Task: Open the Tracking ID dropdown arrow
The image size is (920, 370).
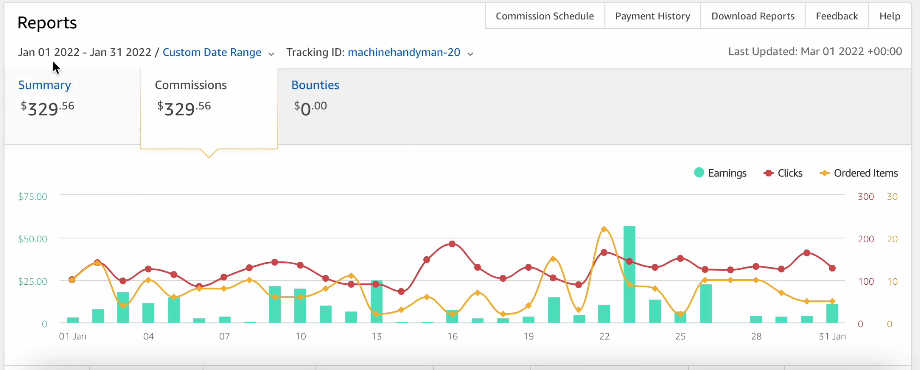Action: [x=470, y=53]
